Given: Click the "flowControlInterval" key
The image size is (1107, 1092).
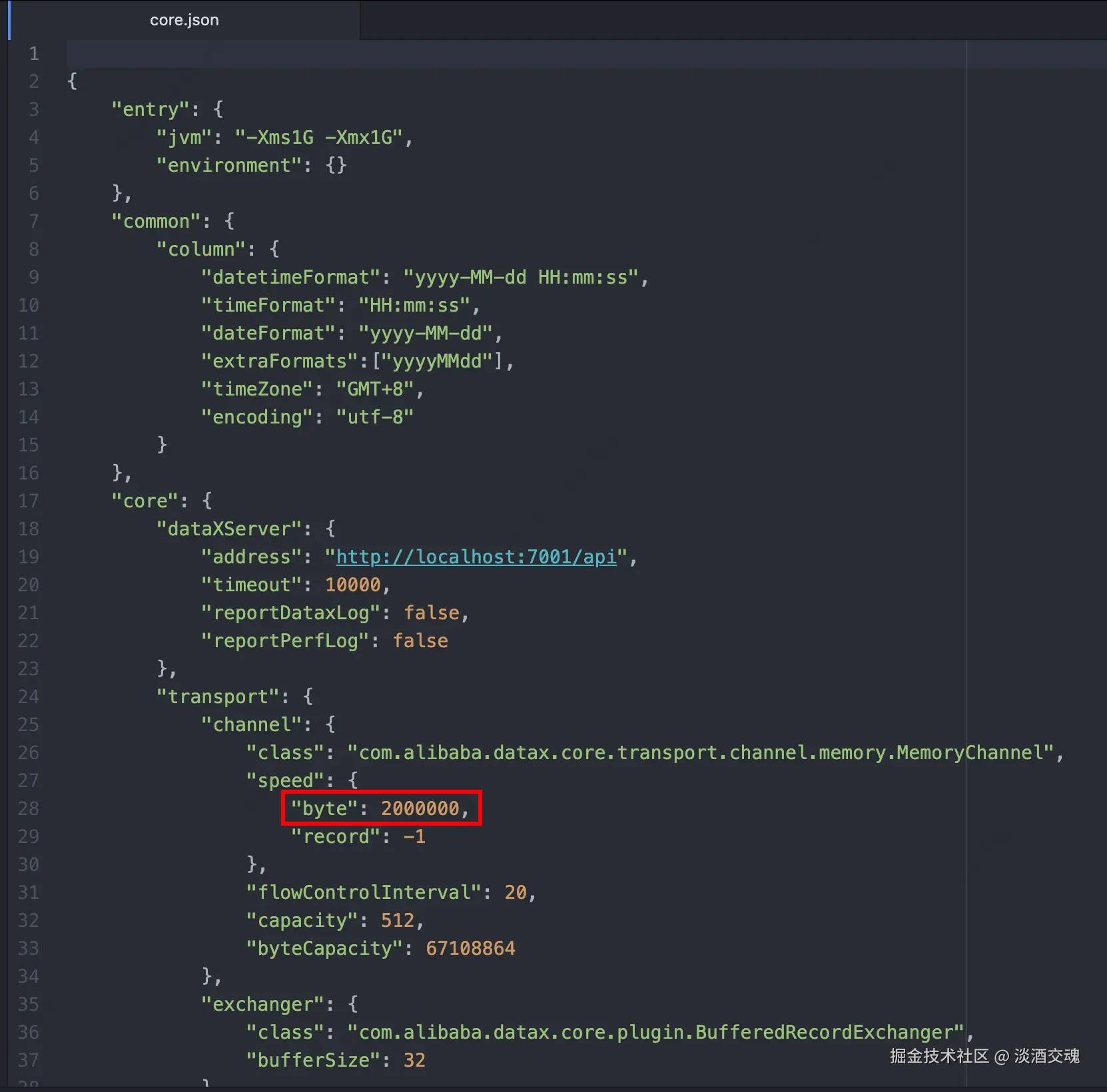Looking at the screenshot, I should 364,892.
